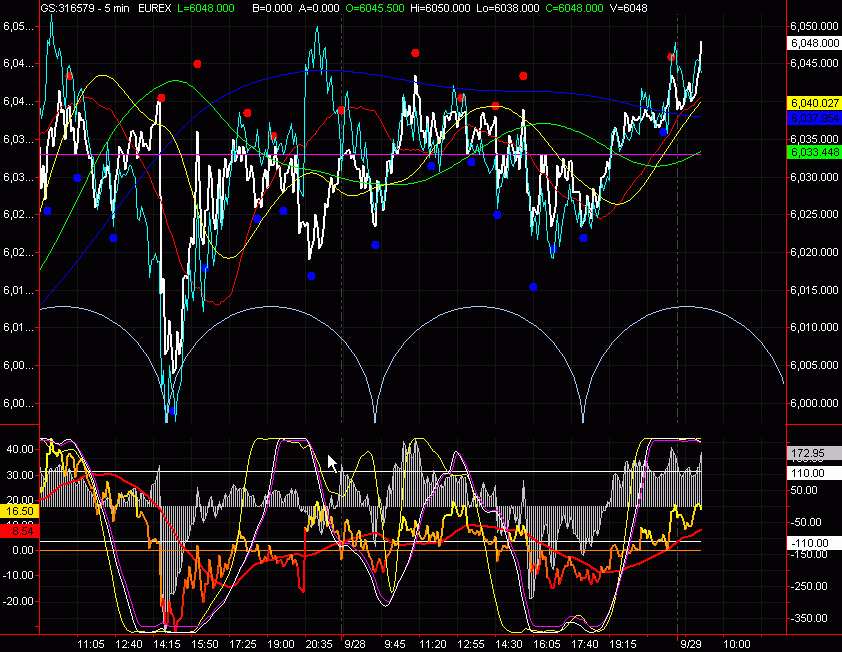Viewport: 842px width, 652px height.
Task: Click the 12:55 time axis label
Action: [x=471, y=644]
